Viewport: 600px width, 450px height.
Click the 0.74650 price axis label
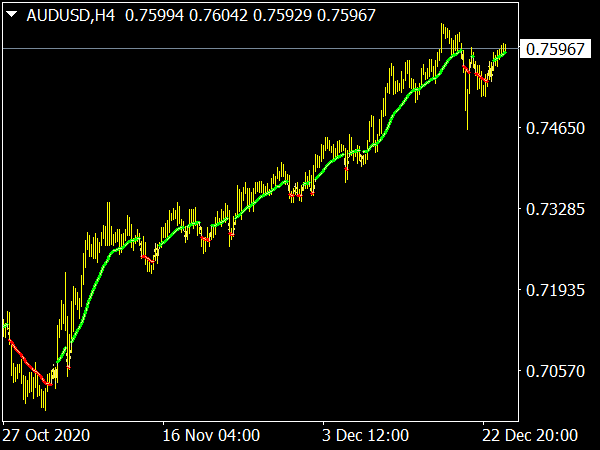tap(555, 128)
